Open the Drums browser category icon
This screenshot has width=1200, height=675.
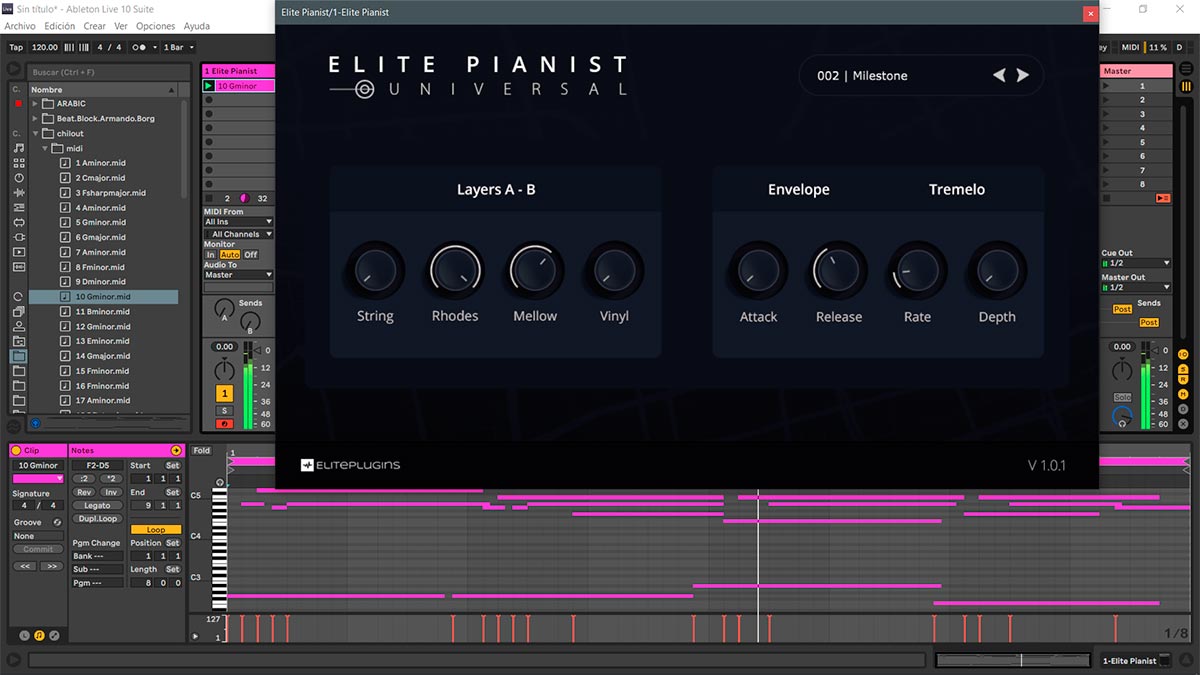coord(18,163)
